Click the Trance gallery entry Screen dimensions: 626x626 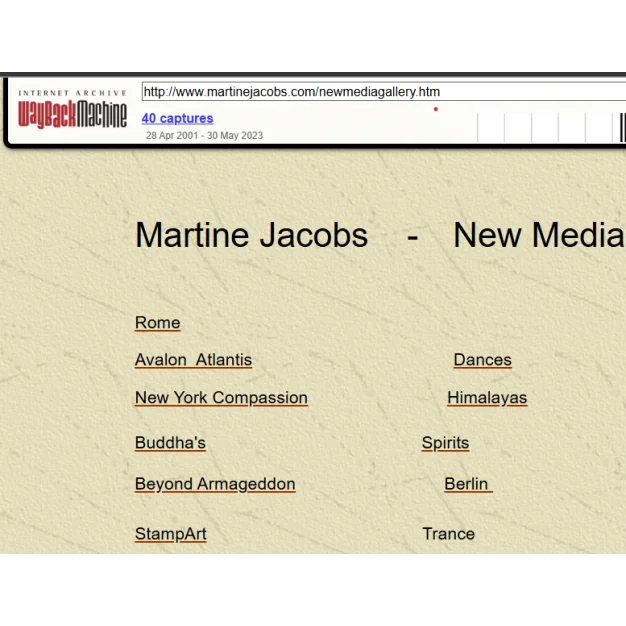coord(448,534)
